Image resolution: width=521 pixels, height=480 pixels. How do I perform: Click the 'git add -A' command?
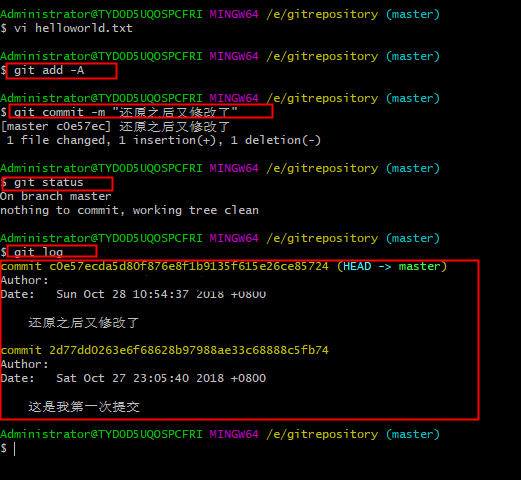pyautogui.click(x=49, y=70)
